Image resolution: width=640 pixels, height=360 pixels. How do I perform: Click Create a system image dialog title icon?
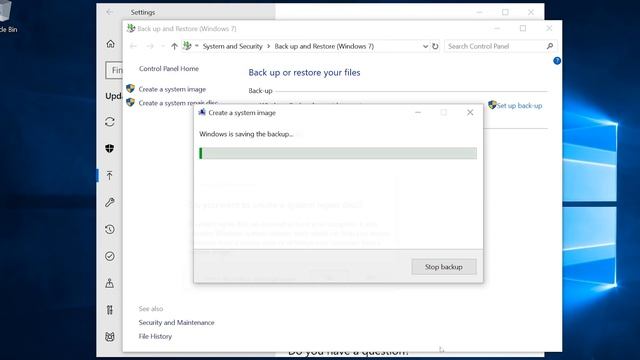point(202,112)
